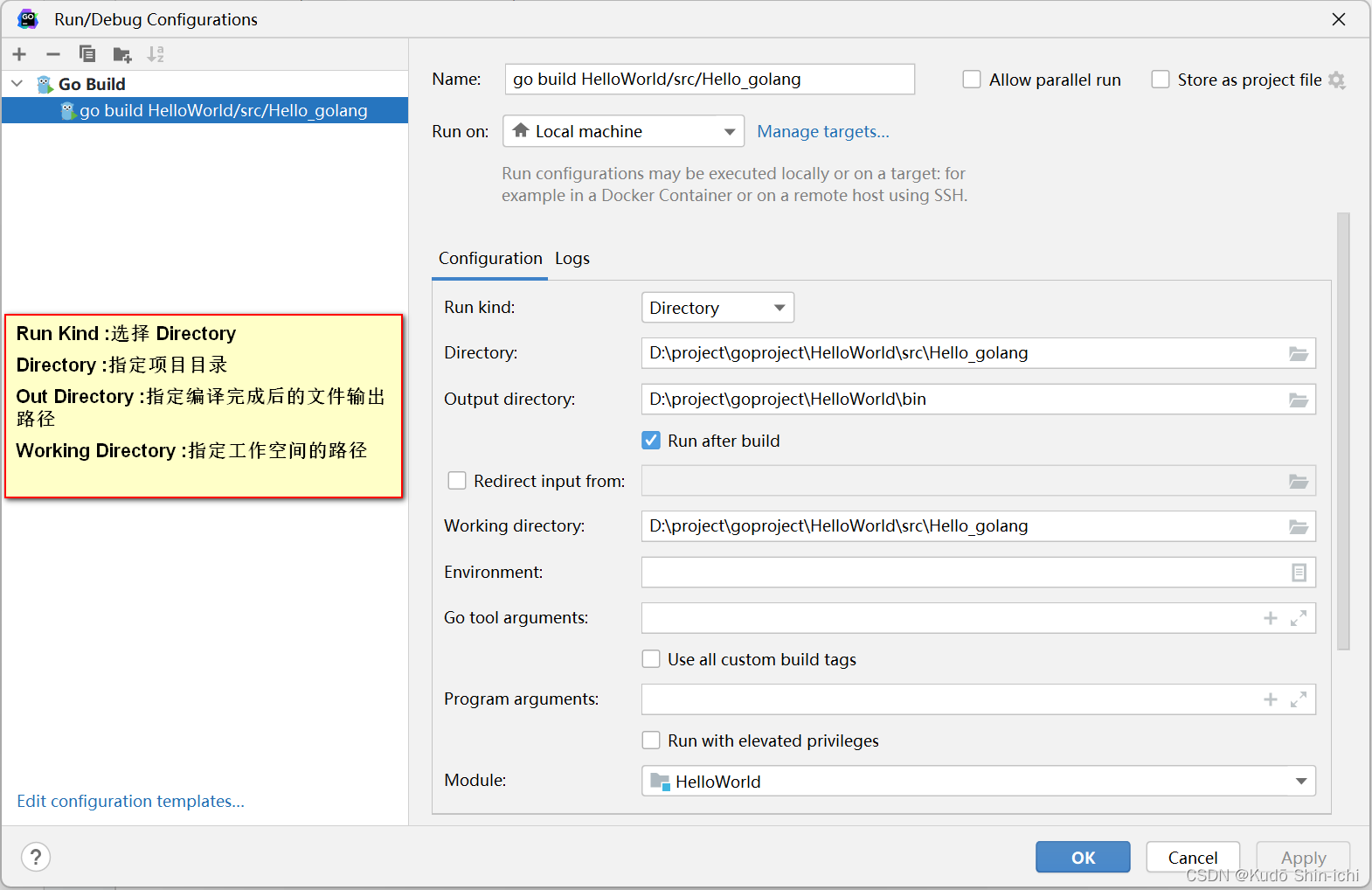
Task: Select the Go Build category row
Action: pos(204,84)
